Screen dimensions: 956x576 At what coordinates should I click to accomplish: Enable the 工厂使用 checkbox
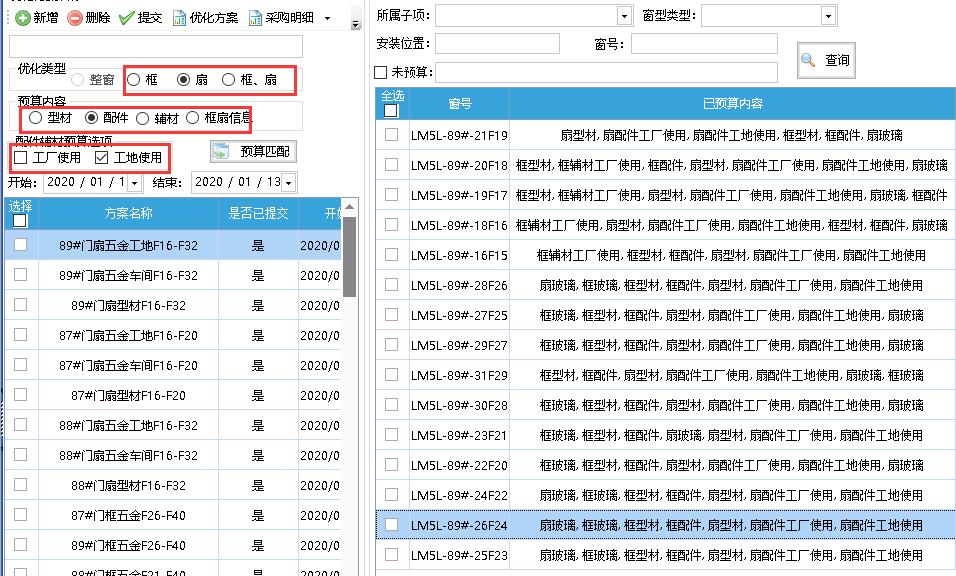(x=21, y=158)
